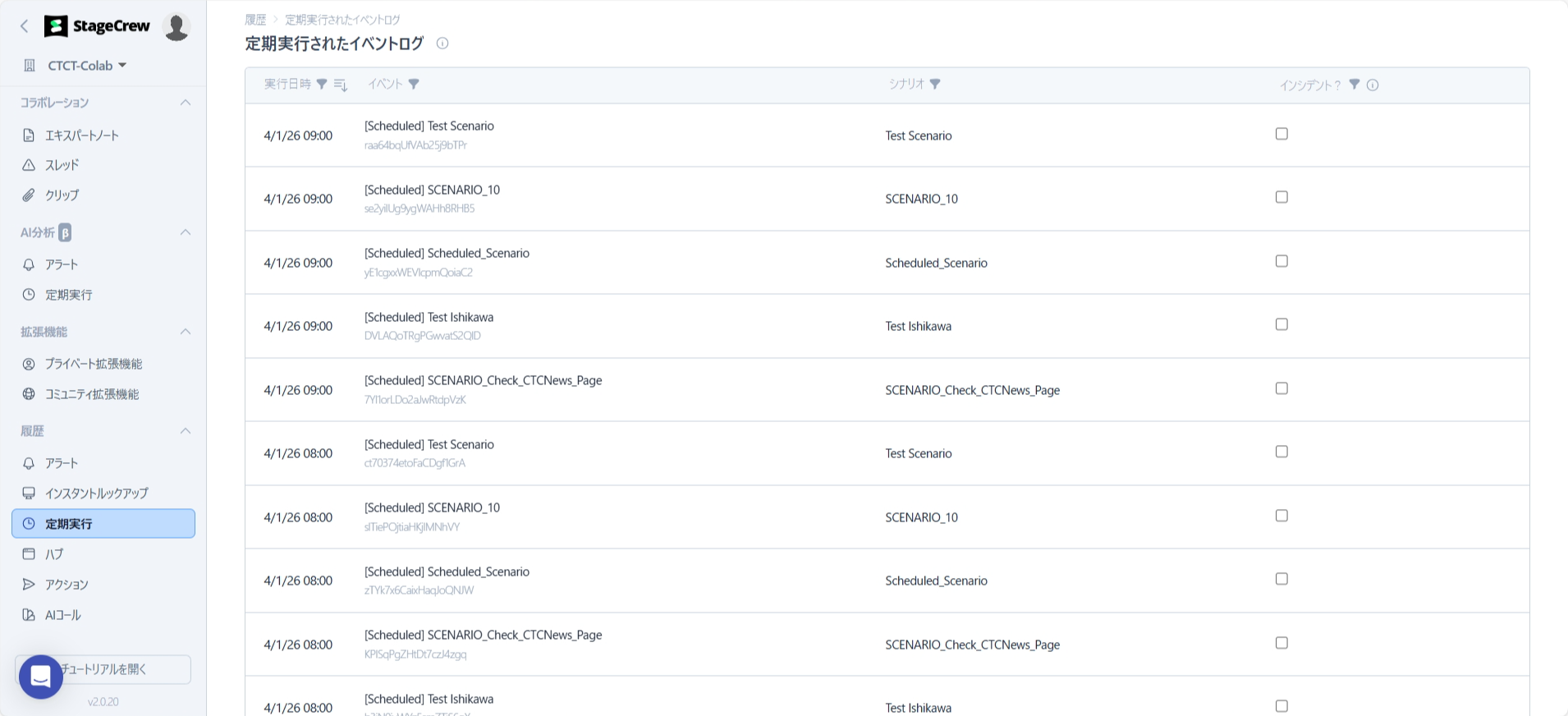Collapse the 拡張機能 section

(186, 332)
